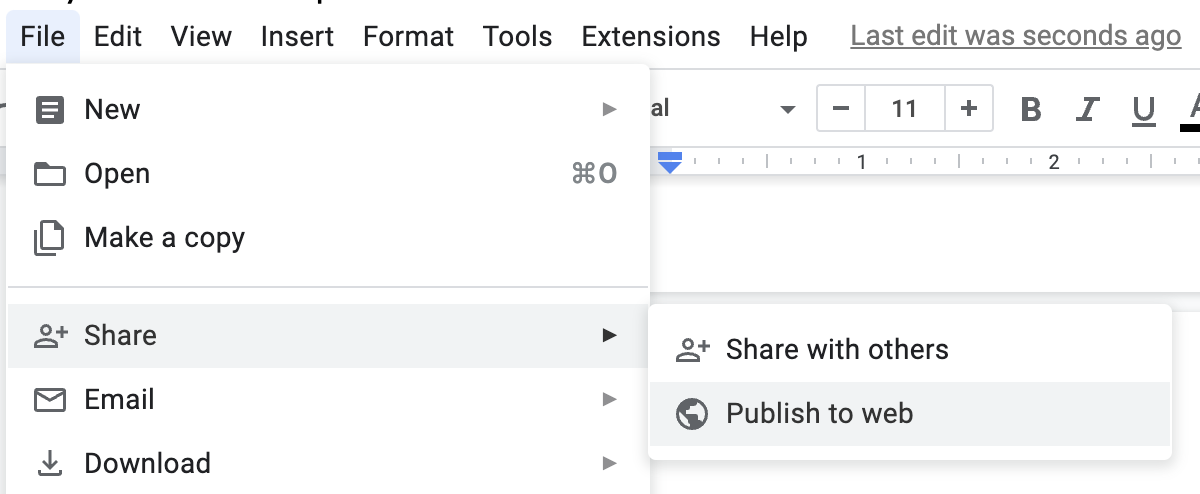The image size is (1200, 494).
Task: Open the font family dropdown arrow
Action: click(787, 109)
